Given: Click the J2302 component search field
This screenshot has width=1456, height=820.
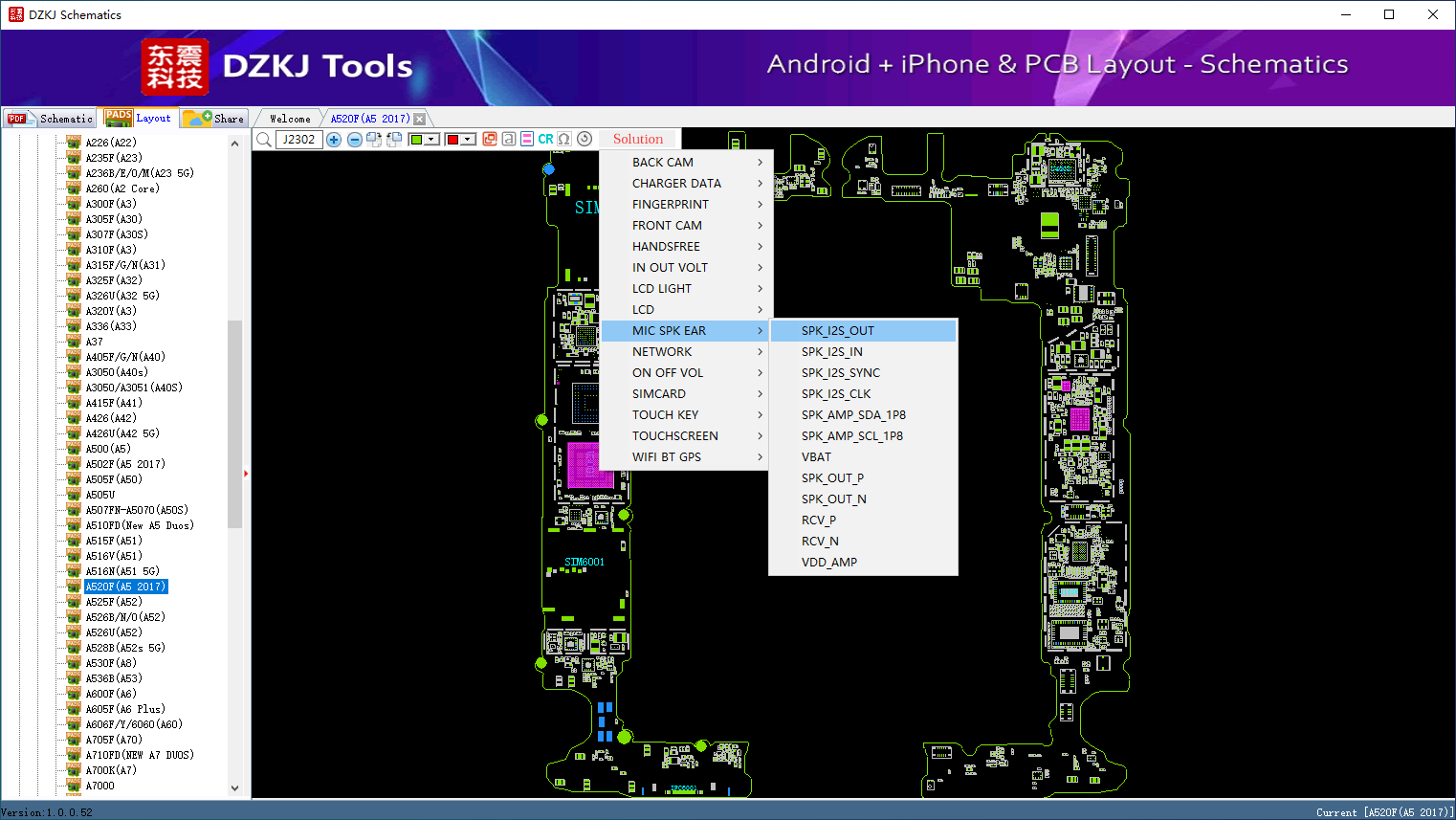Looking at the screenshot, I should point(298,140).
